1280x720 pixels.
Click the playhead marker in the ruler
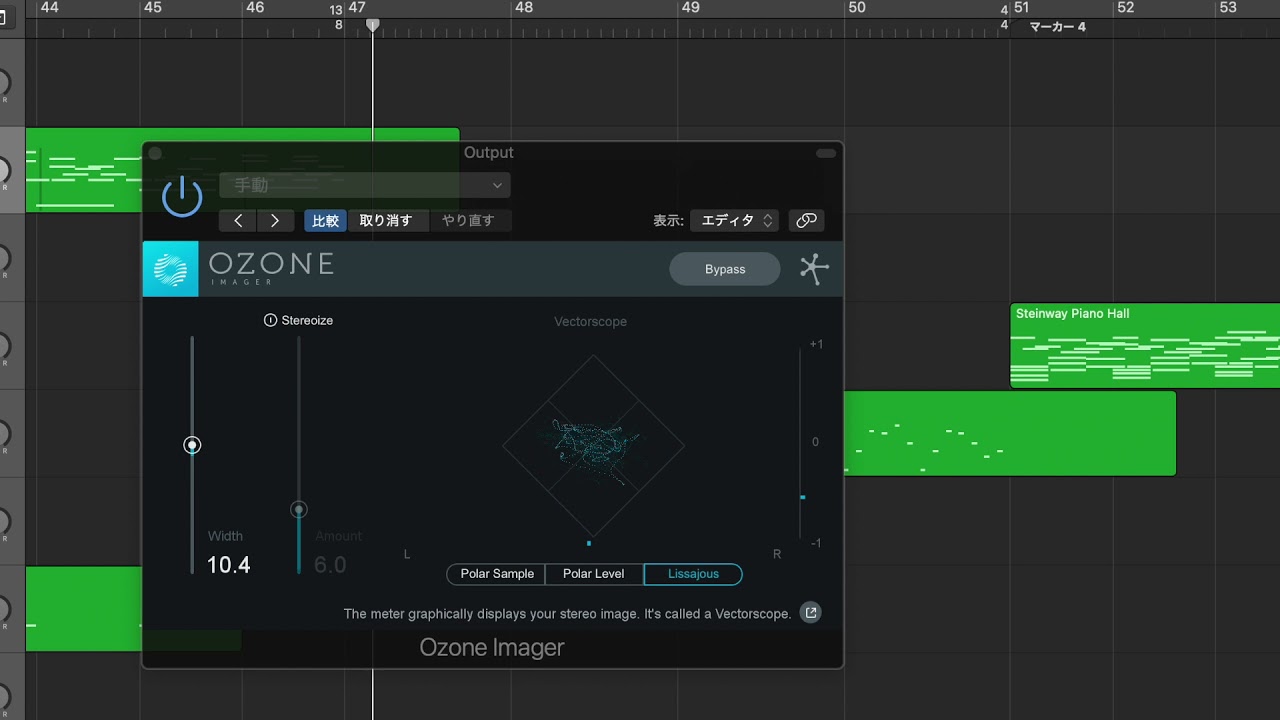click(x=372, y=25)
